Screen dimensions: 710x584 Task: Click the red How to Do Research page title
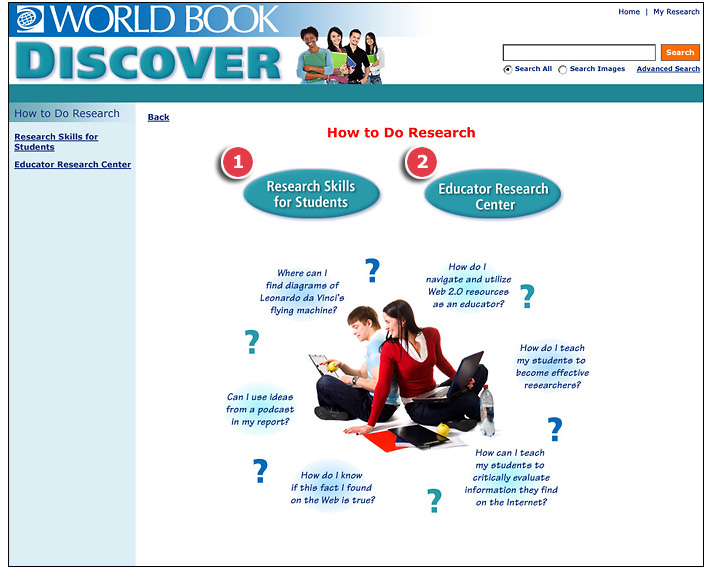[x=401, y=133]
